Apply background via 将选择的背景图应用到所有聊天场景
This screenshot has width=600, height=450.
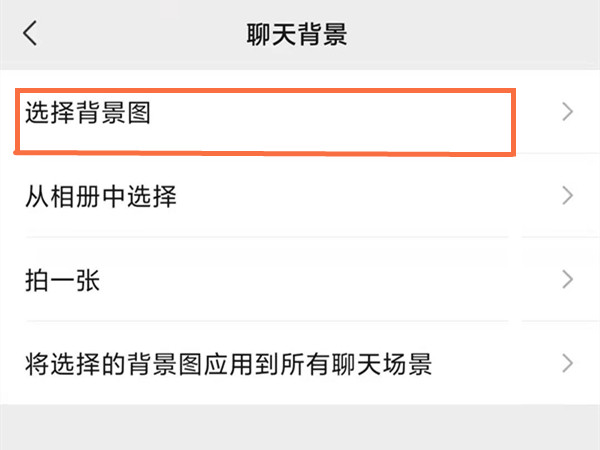(228, 362)
